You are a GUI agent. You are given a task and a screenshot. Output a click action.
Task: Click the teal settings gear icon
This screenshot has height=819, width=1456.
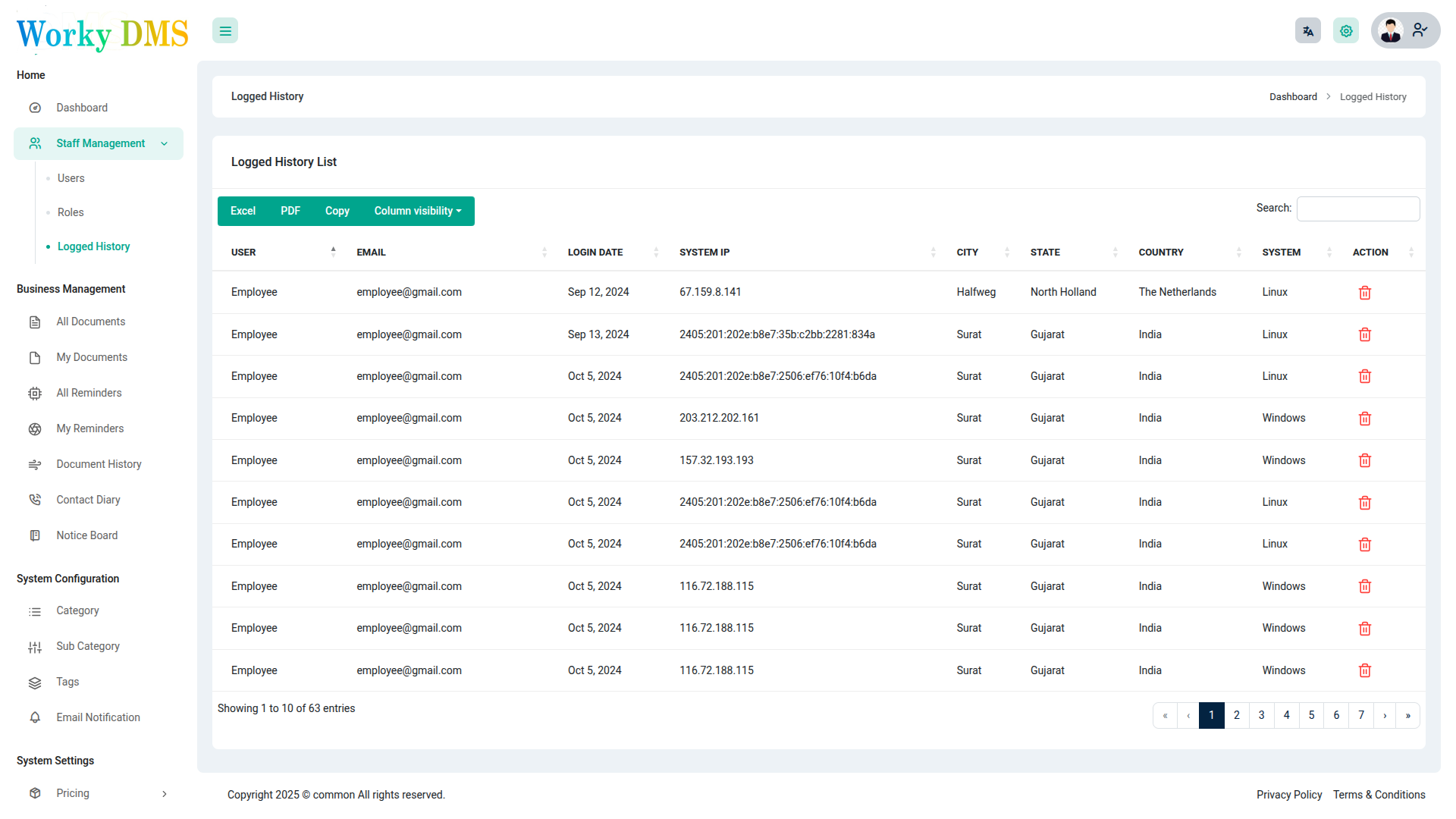[1346, 31]
